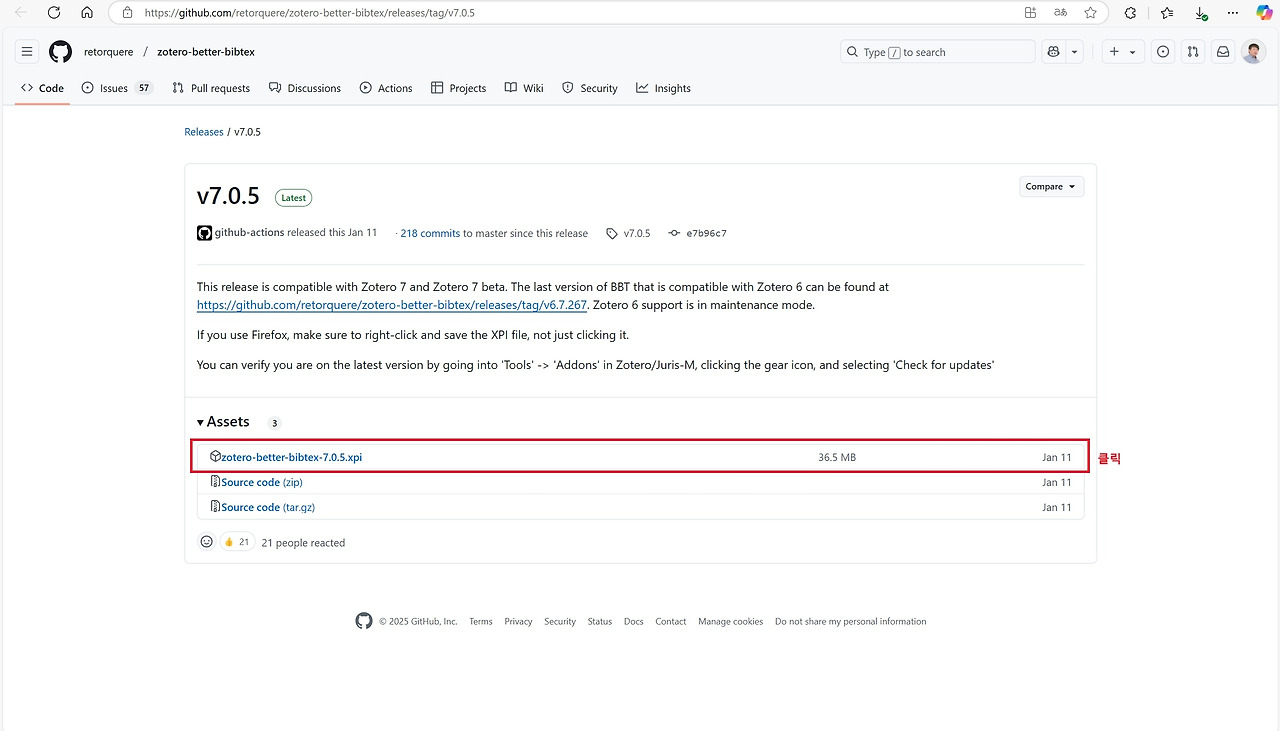Go to GitHub homepage via header logo
Screen dimensions: 1280x731
(x=60, y=52)
